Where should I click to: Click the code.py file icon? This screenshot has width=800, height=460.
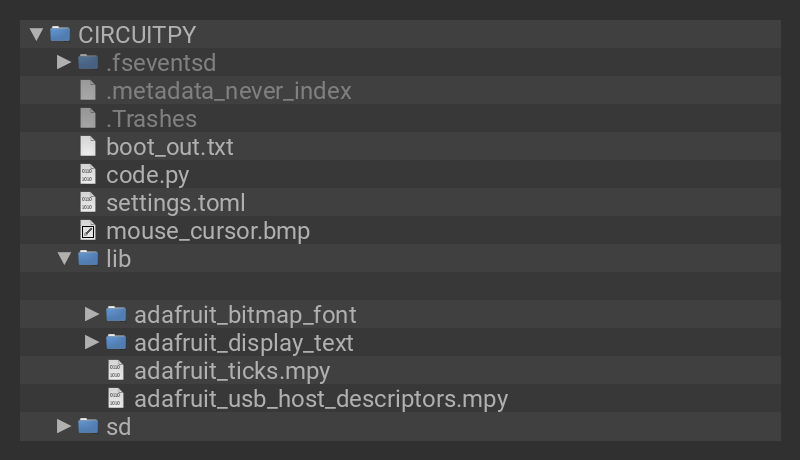coord(88,174)
